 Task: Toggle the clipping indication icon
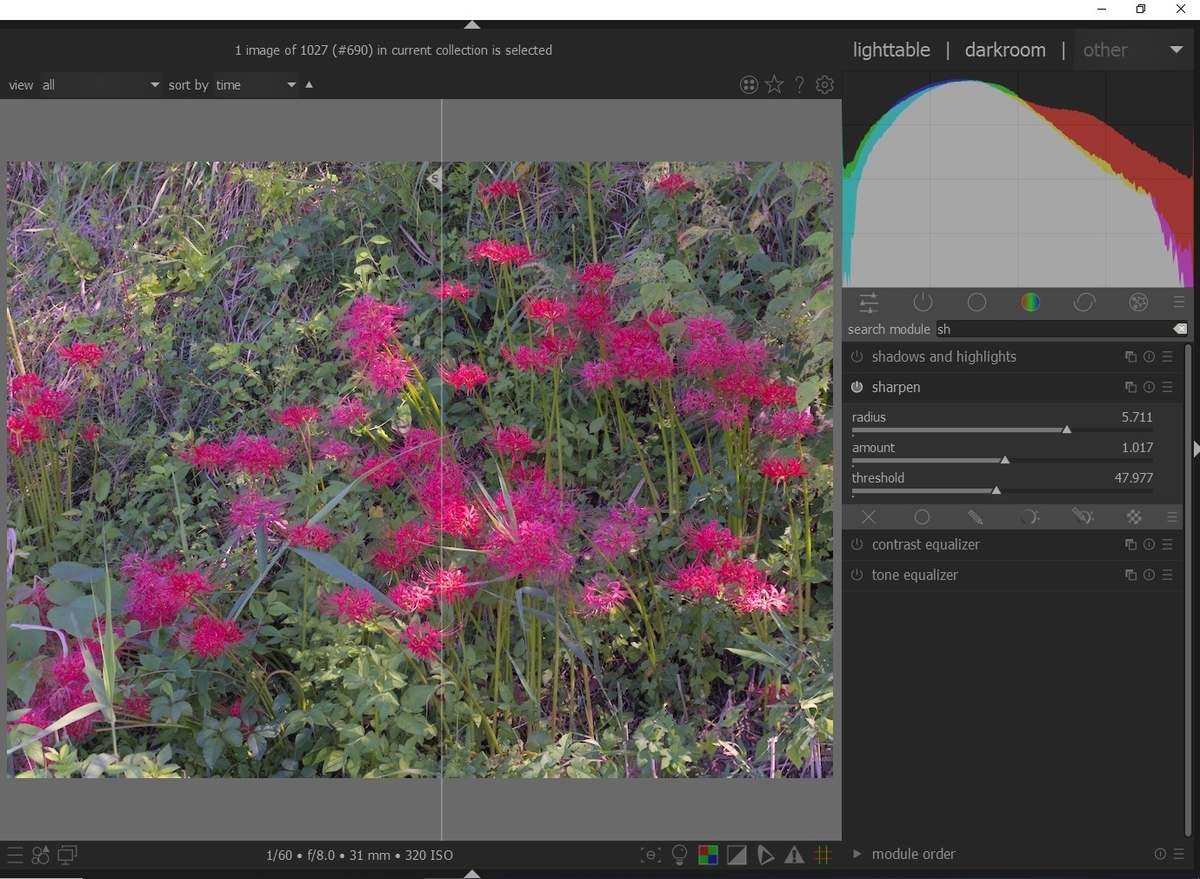click(737, 855)
